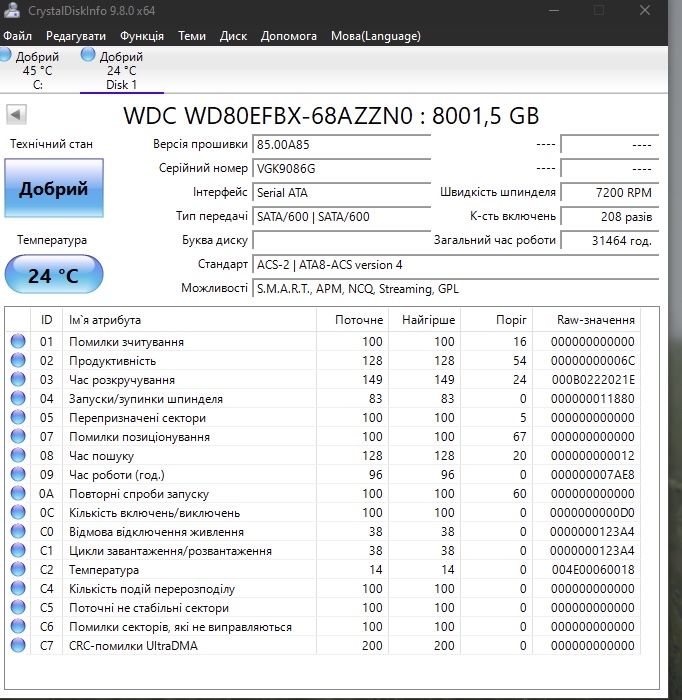Image resolution: width=682 pixels, height=700 pixels.
Task: Click the Raw-значення column header
Action: point(586,320)
